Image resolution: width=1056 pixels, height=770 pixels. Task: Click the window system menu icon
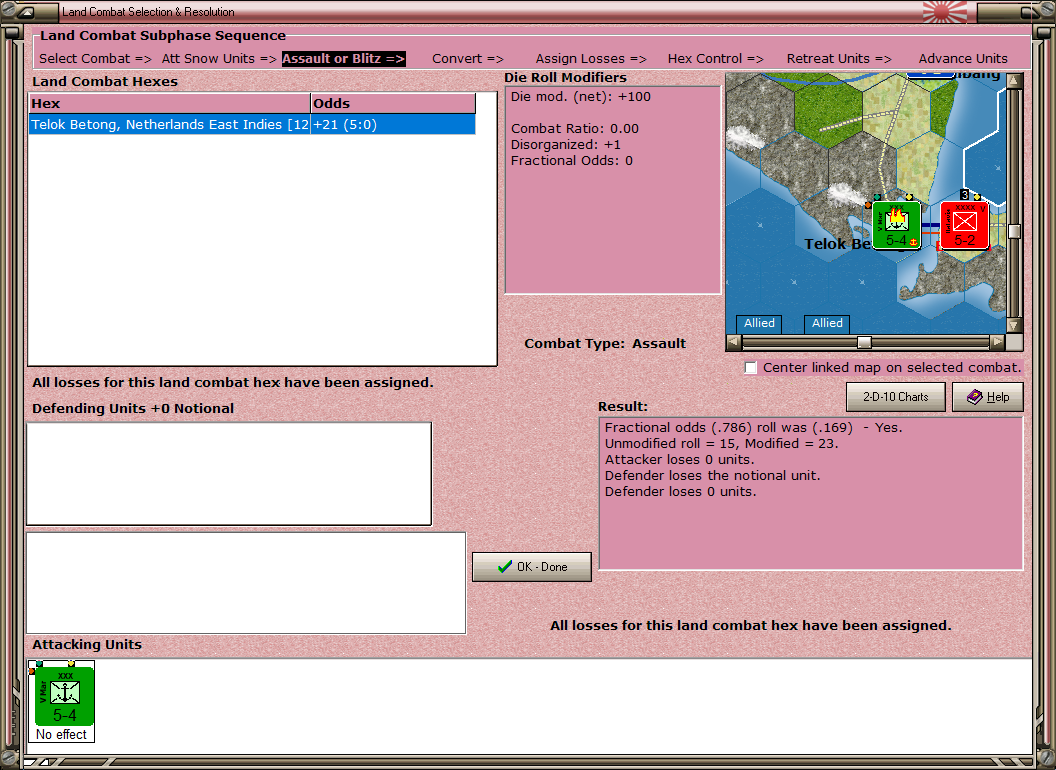tap(27, 11)
